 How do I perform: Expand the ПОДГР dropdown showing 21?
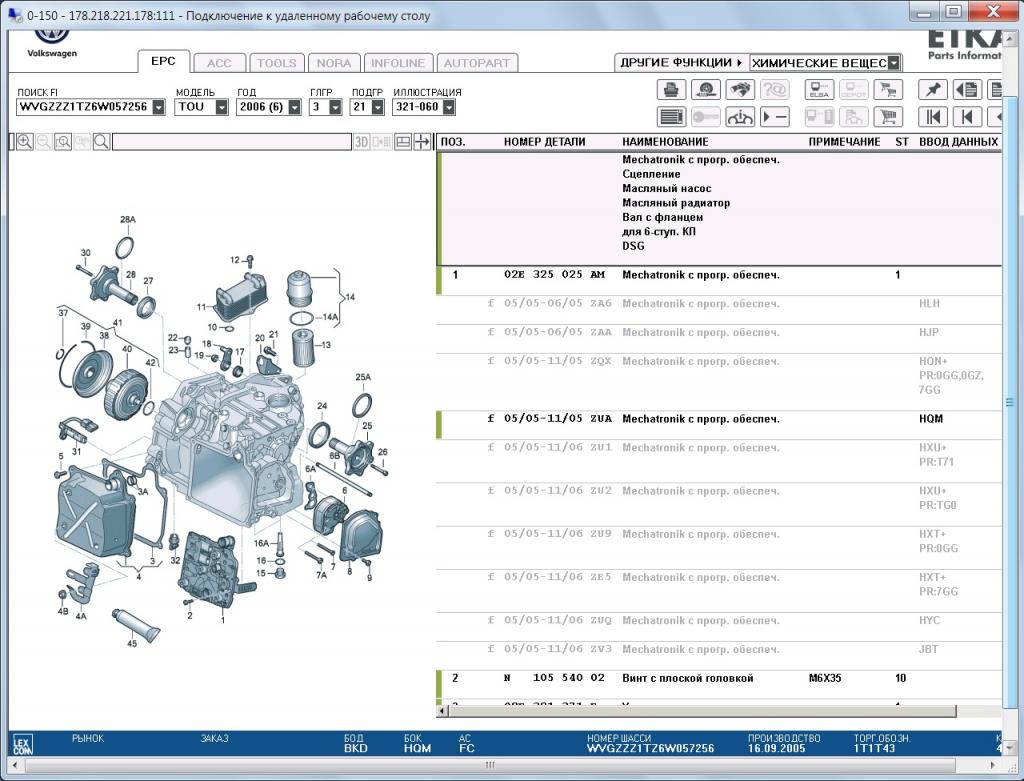pyautogui.click(x=377, y=107)
